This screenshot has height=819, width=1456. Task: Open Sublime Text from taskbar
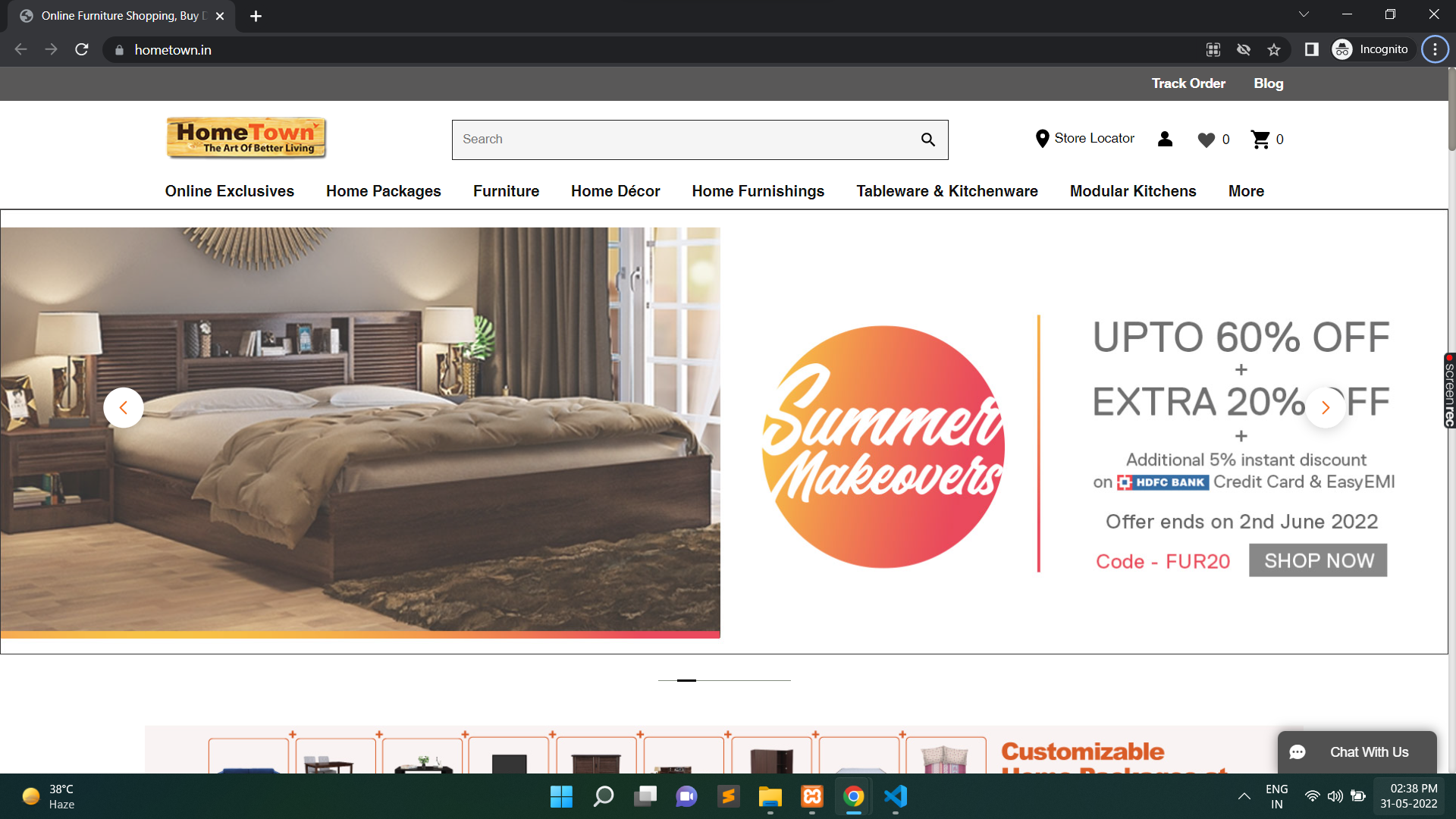[728, 796]
